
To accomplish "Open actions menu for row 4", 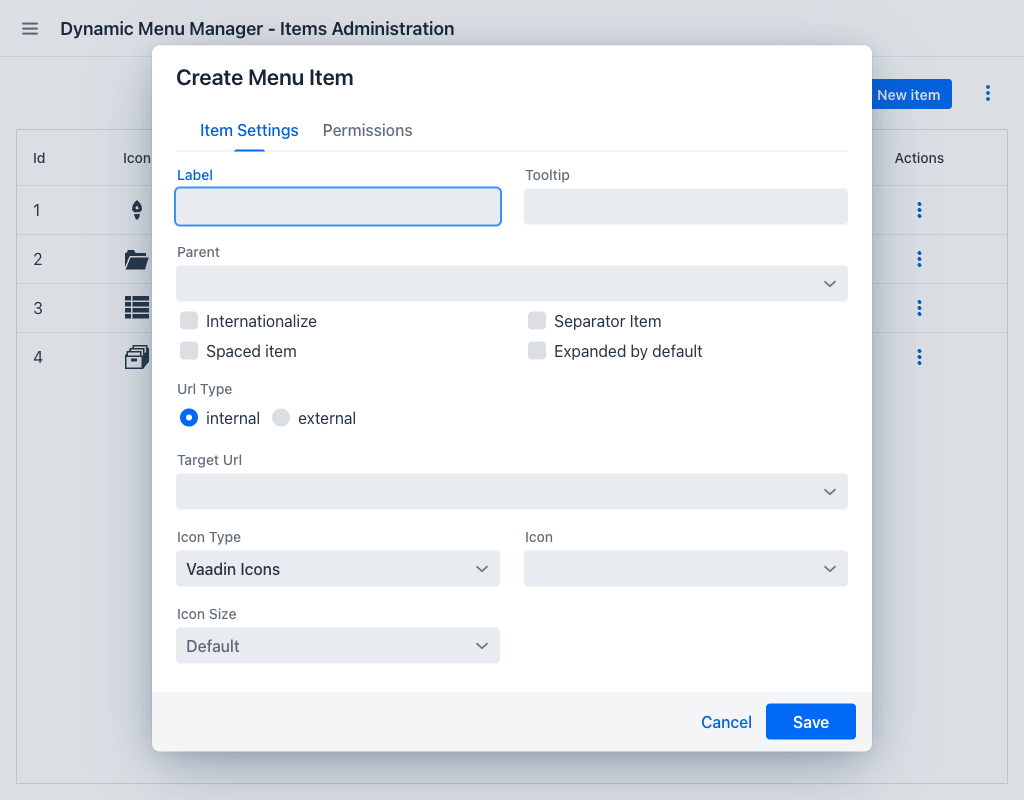I will [919, 357].
